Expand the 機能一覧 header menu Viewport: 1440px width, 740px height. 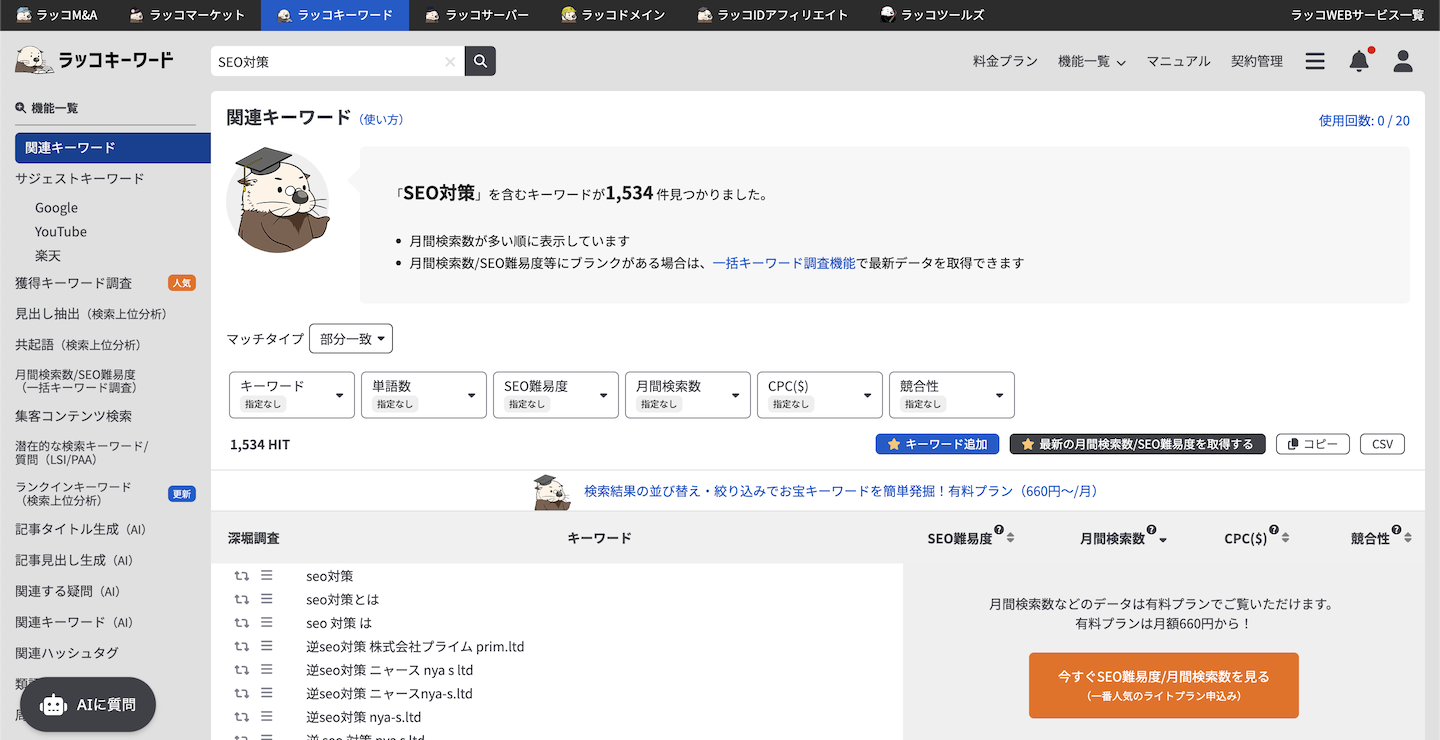click(x=1092, y=61)
